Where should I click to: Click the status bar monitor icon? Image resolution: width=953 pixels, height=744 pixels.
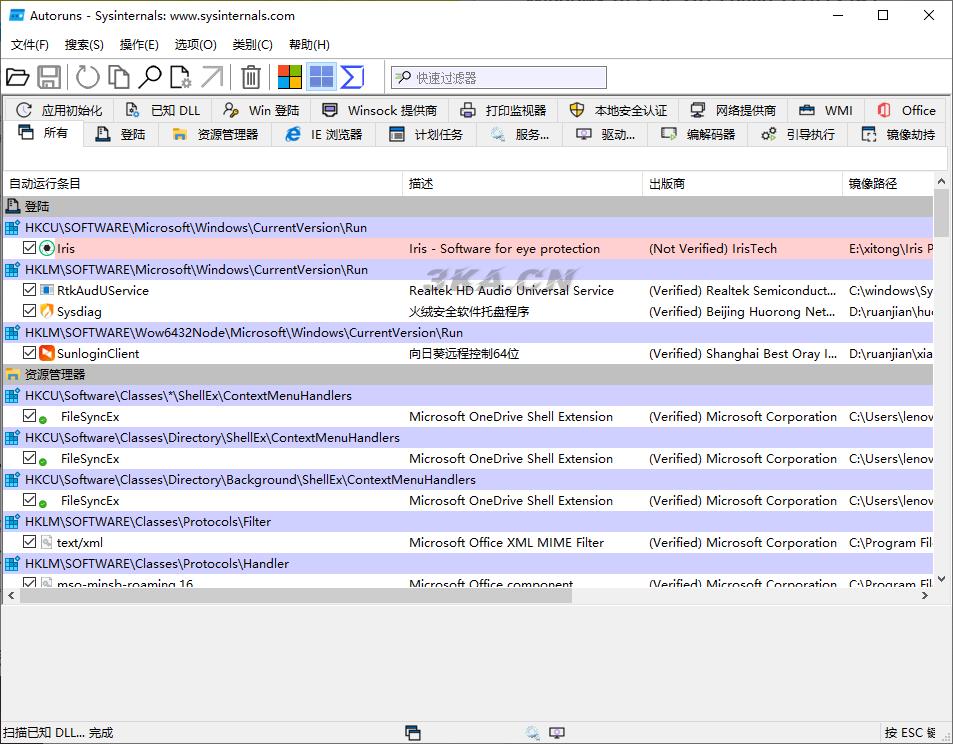tap(557, 733)
